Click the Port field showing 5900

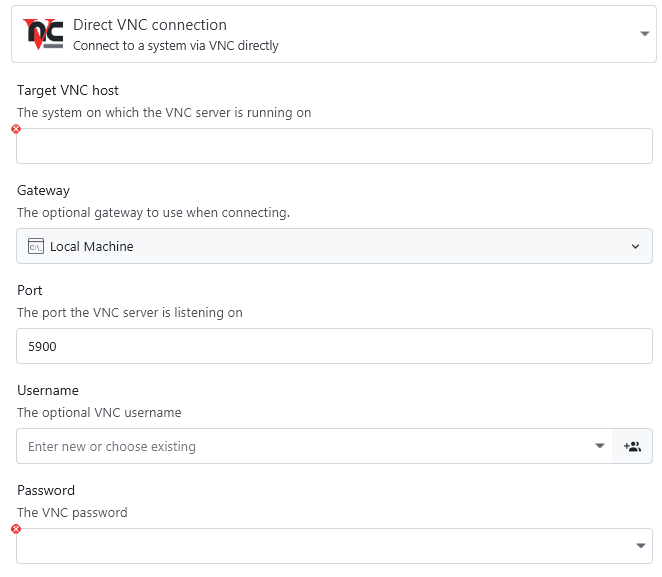[x=334, y=346]
